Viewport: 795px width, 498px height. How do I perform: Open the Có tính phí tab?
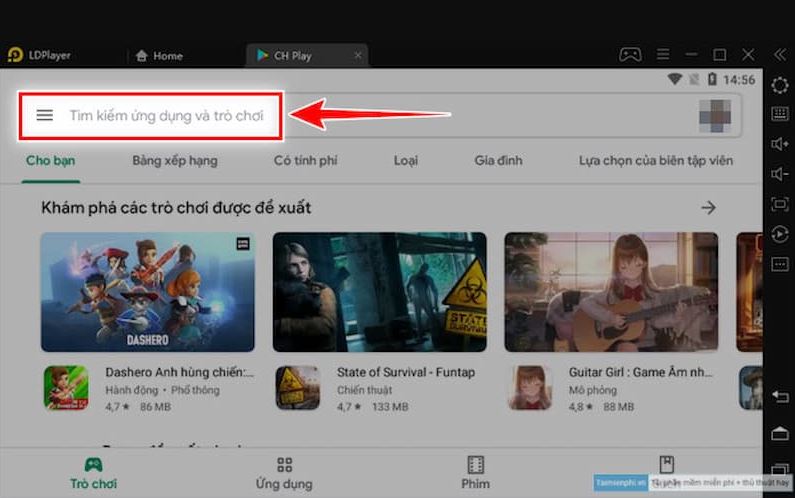pyautogui.click(x=306, y=161)
